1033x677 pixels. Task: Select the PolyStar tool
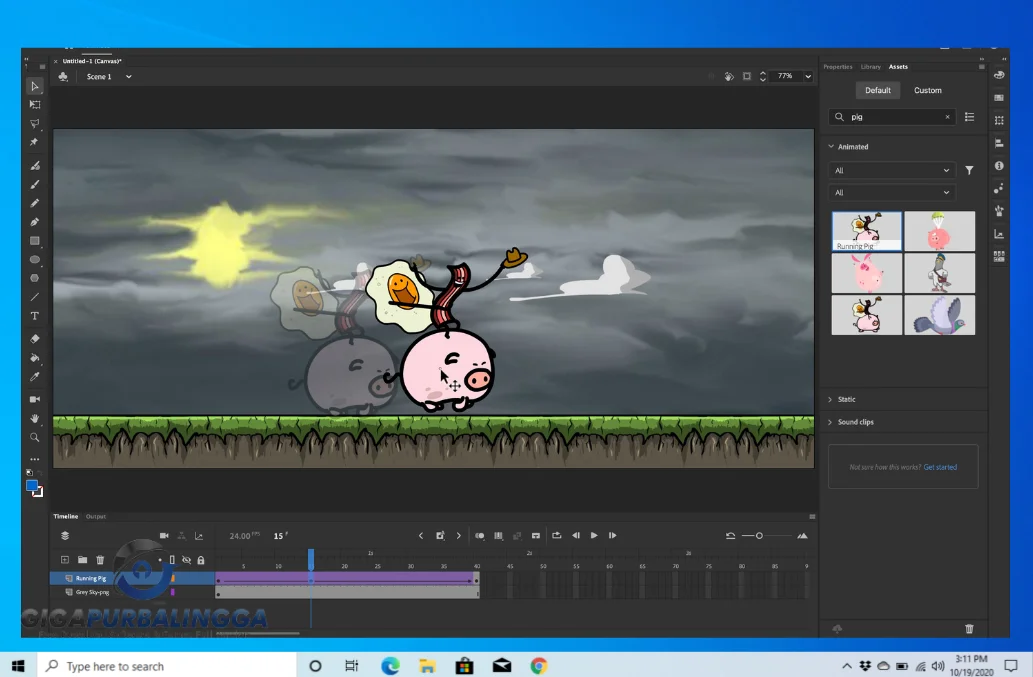coord(35,278)
